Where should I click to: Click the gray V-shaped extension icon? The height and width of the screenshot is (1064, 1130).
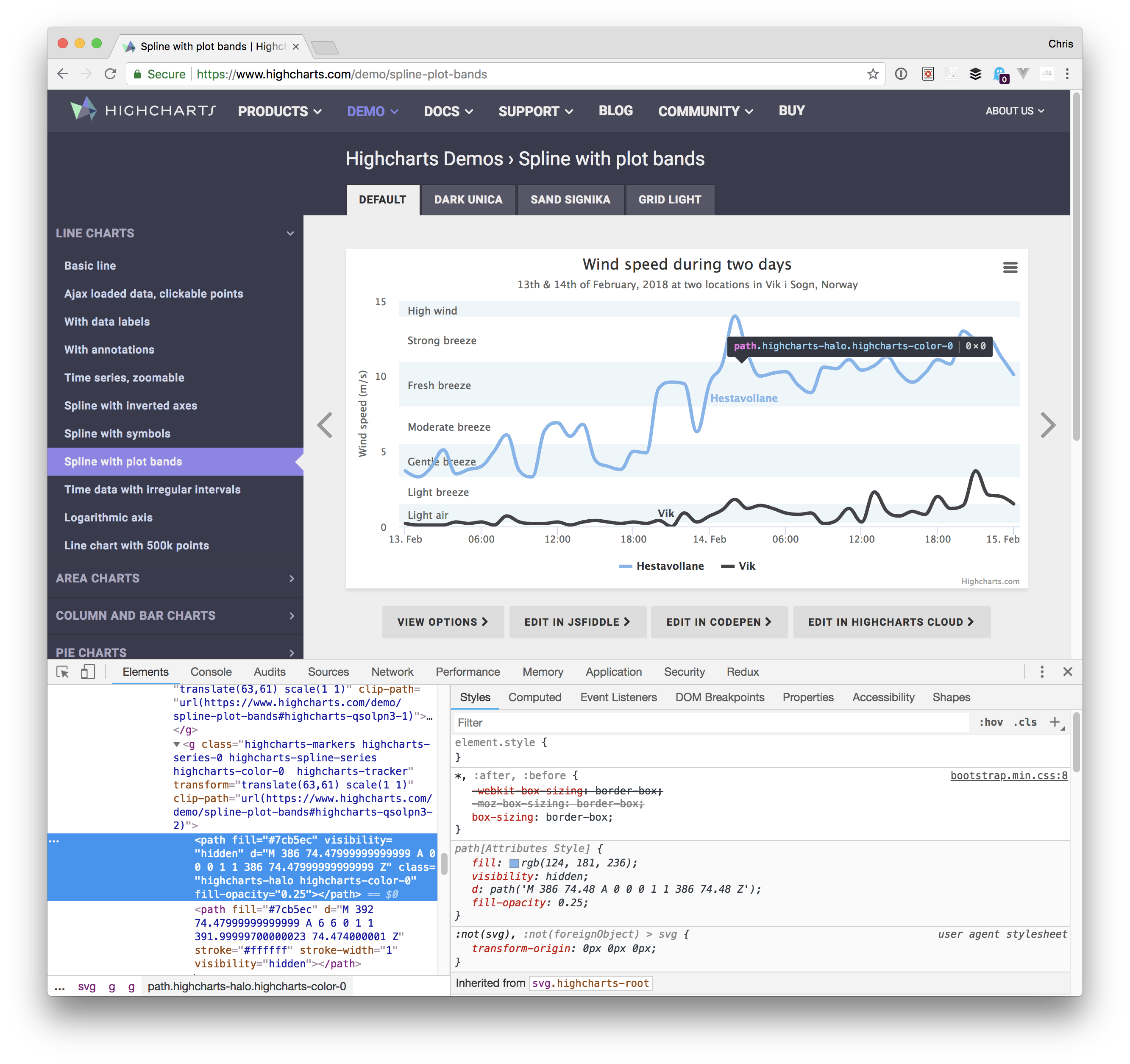pos(1023,73)
